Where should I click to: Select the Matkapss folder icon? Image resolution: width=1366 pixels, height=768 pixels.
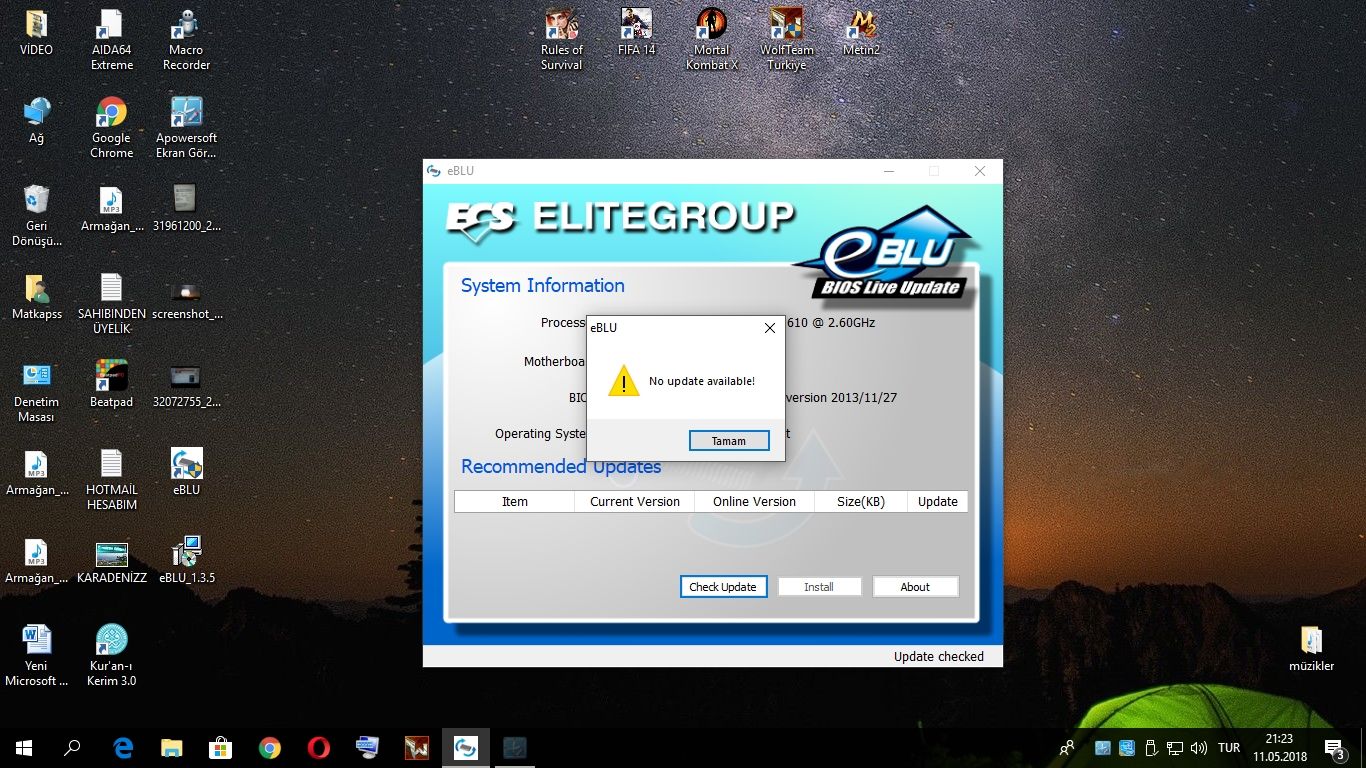coord(36,297)
